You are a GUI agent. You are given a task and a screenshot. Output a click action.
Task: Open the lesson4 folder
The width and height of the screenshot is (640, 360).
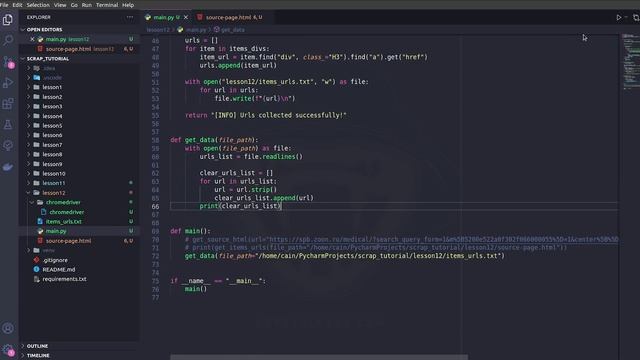[52, 116]
